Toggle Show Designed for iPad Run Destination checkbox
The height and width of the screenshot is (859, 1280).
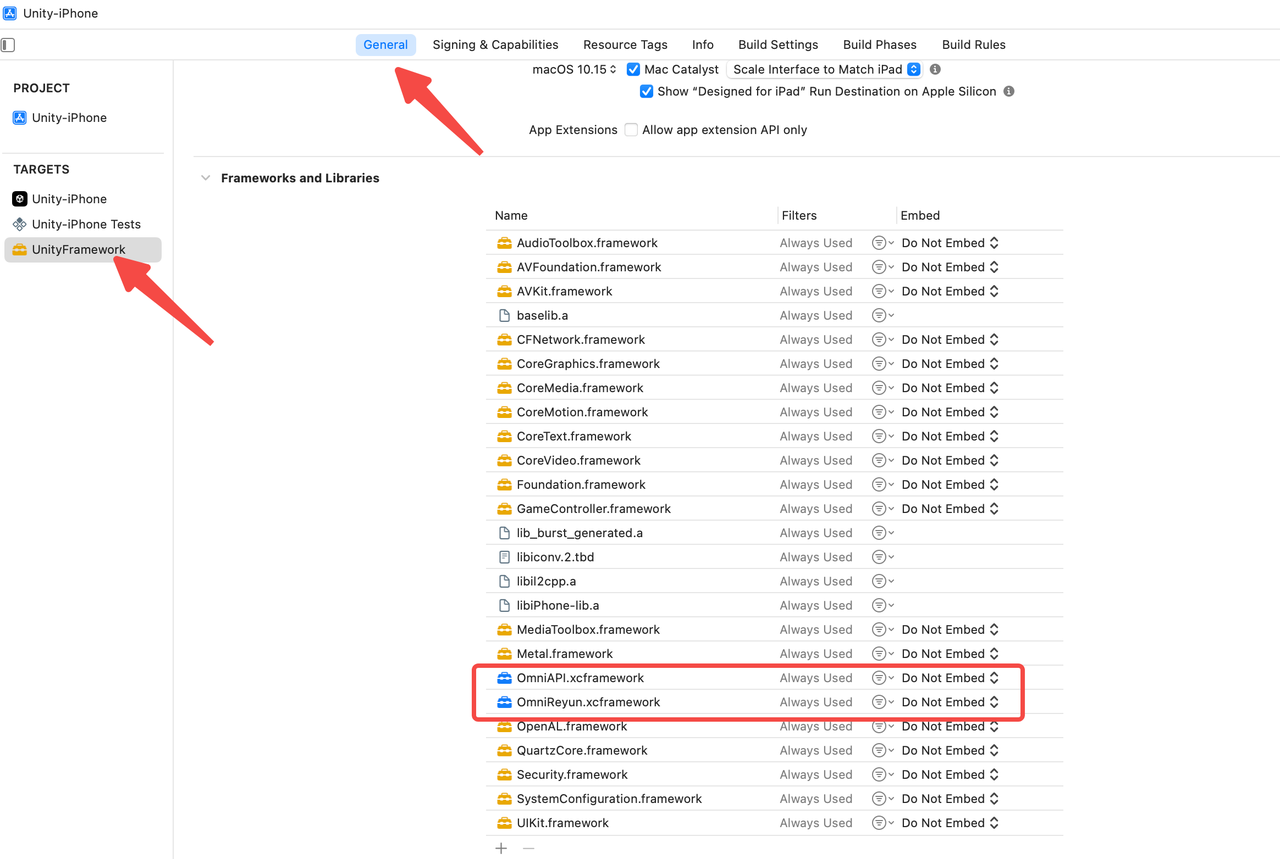pos(646,91)
